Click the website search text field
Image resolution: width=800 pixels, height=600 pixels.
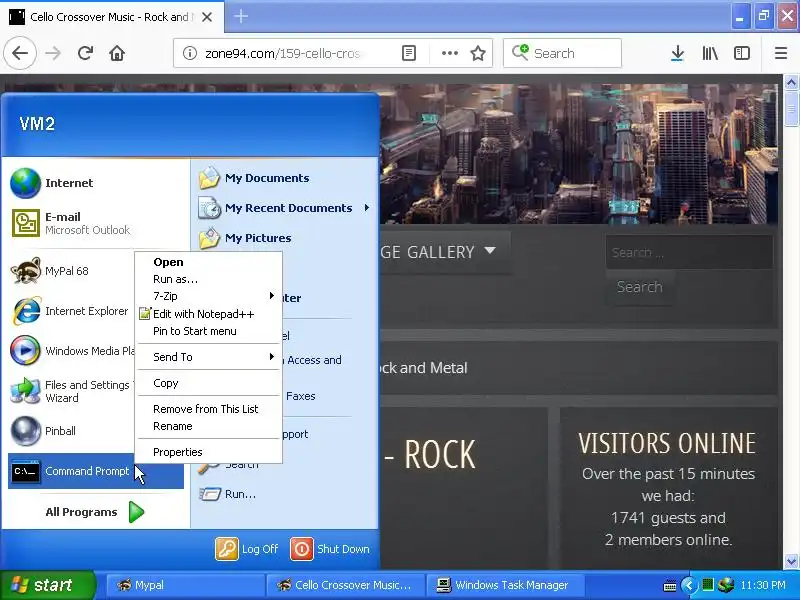(689, 252)
